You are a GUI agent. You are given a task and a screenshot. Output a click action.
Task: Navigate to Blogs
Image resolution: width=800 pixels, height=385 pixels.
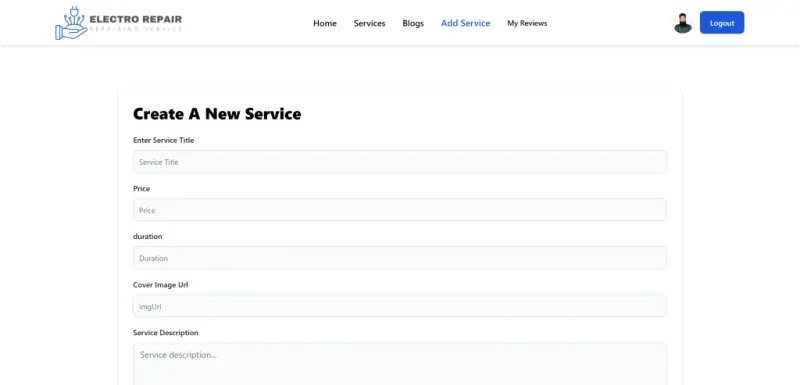413,23
